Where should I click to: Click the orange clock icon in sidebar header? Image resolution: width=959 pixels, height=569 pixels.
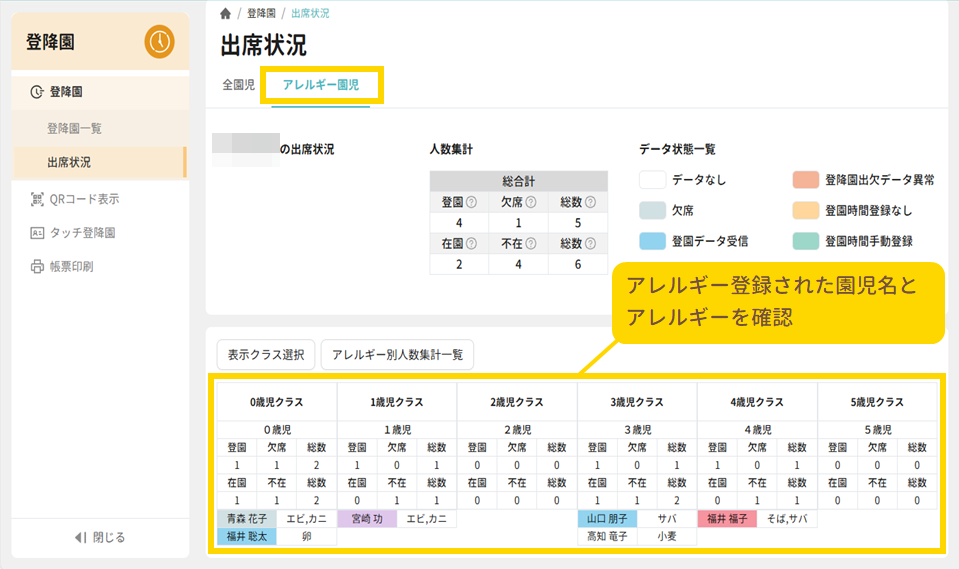point(159,42)
